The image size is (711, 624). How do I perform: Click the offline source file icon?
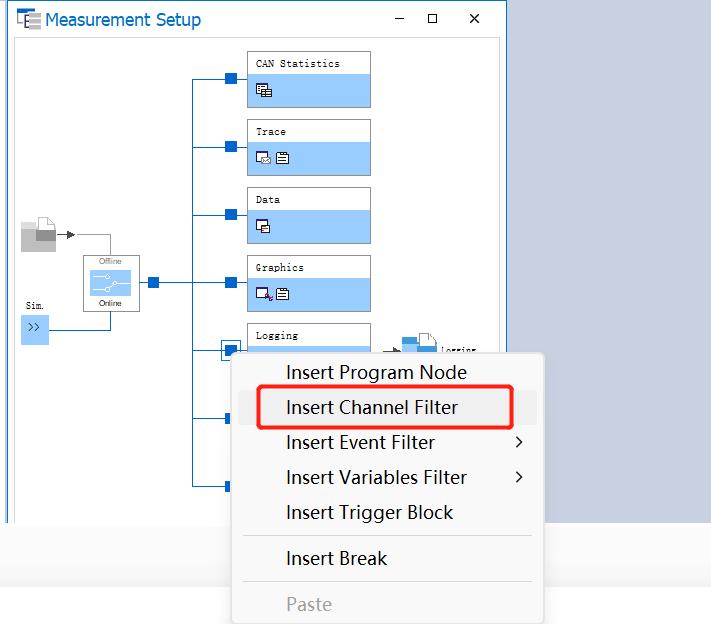pos(39,235)
